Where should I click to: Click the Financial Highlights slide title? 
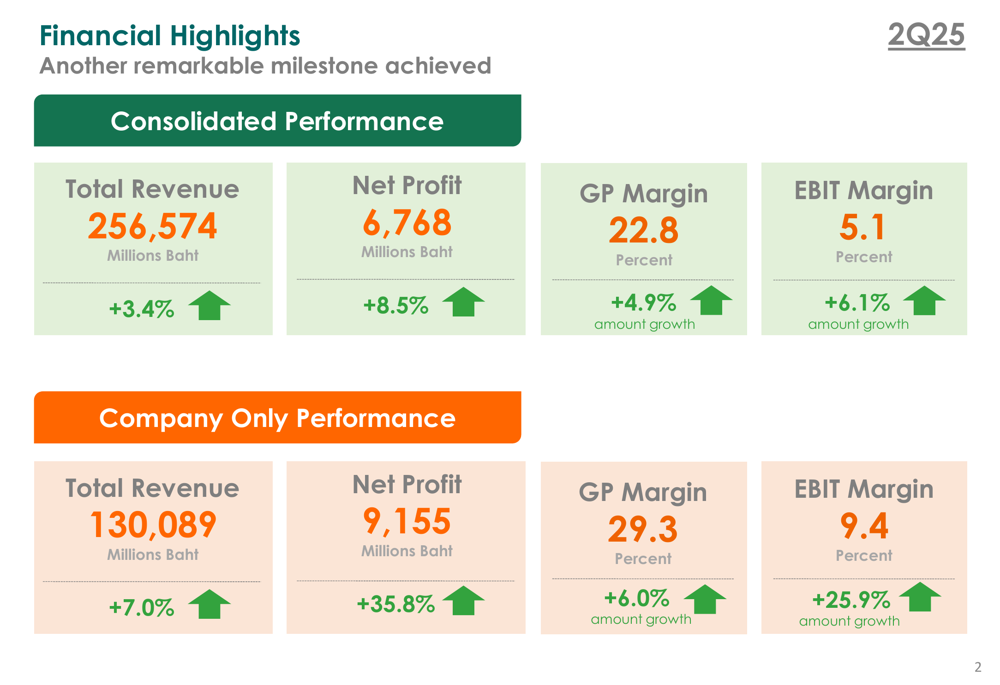pyautogui.click(x=169, y=36)
